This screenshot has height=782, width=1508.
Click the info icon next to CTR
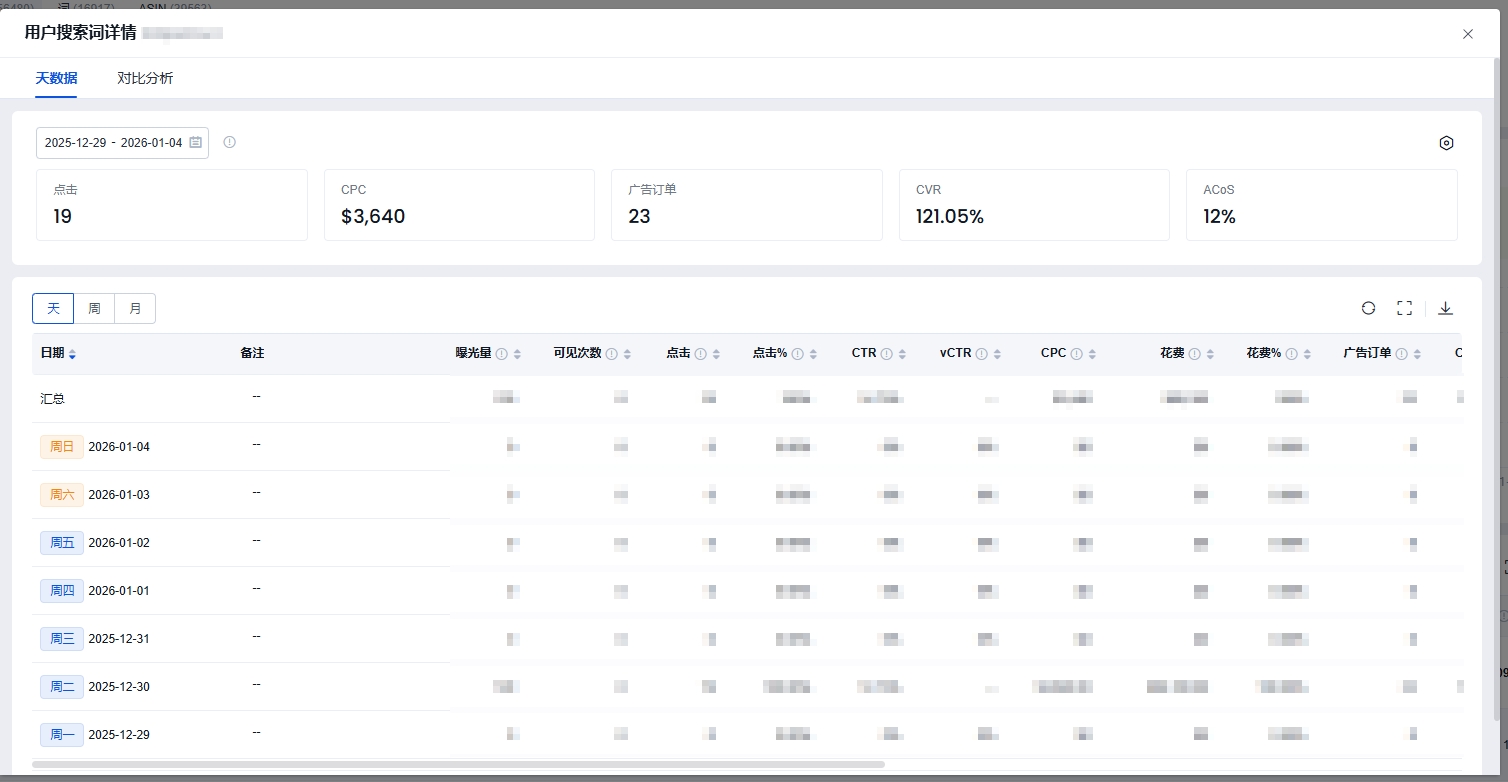886,354
